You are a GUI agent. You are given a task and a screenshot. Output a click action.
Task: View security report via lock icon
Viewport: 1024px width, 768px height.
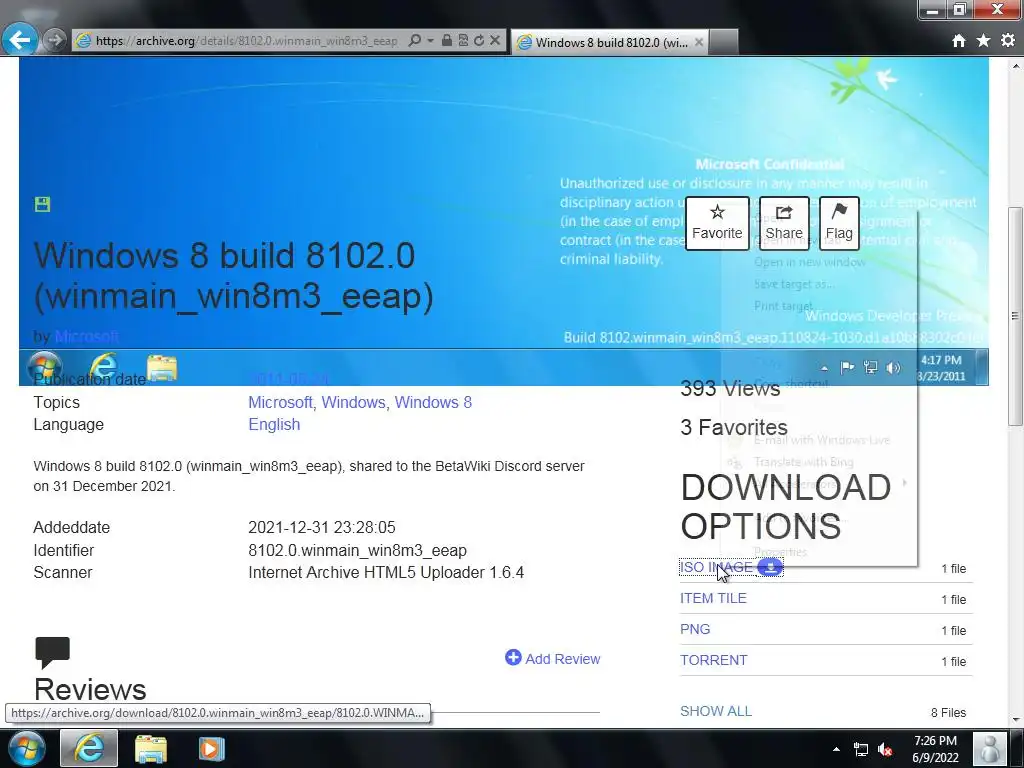click(x=447, y=40)
